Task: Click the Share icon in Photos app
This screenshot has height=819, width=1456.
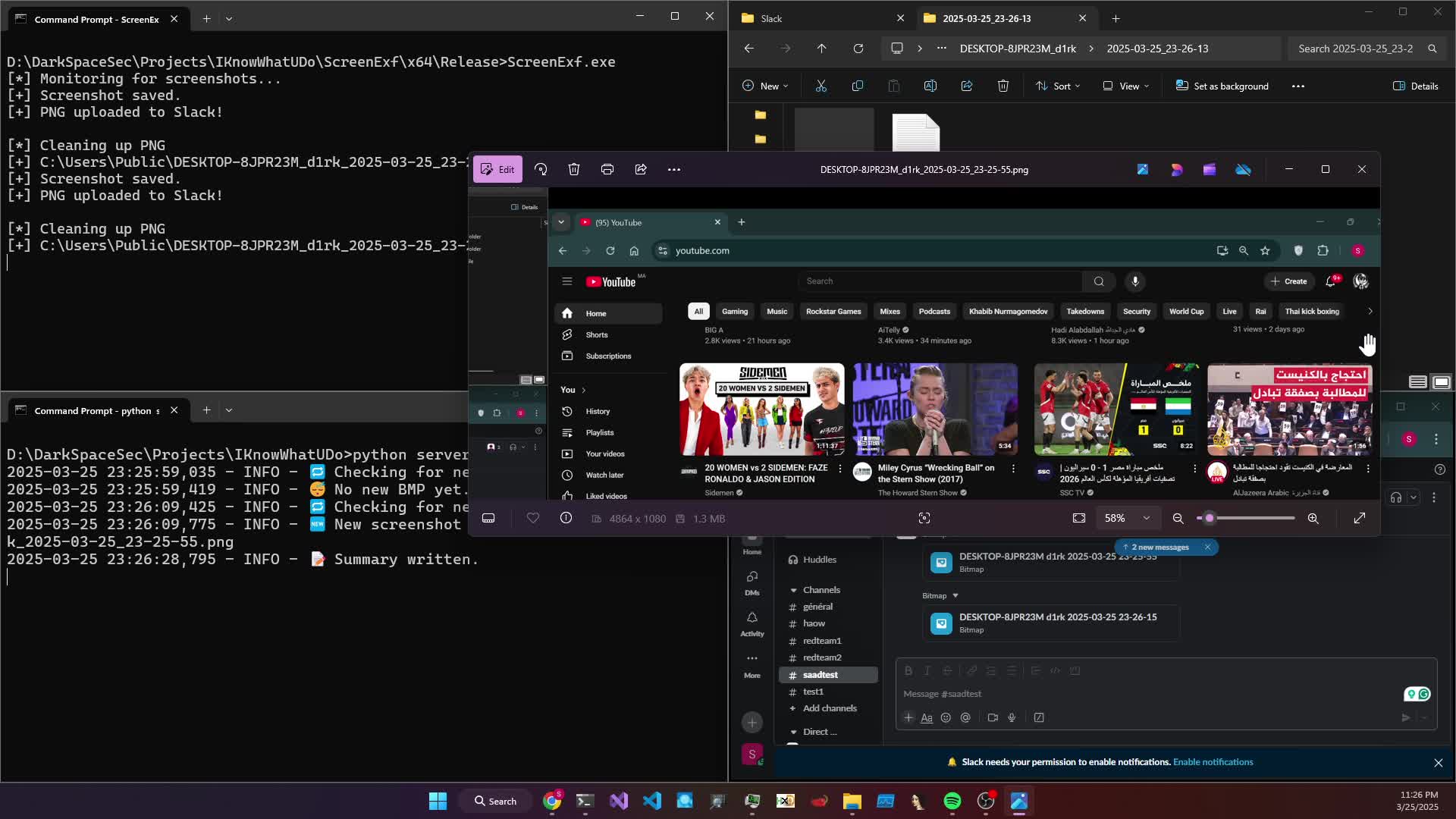Action: pyautogui.click(x=641, y=169)
